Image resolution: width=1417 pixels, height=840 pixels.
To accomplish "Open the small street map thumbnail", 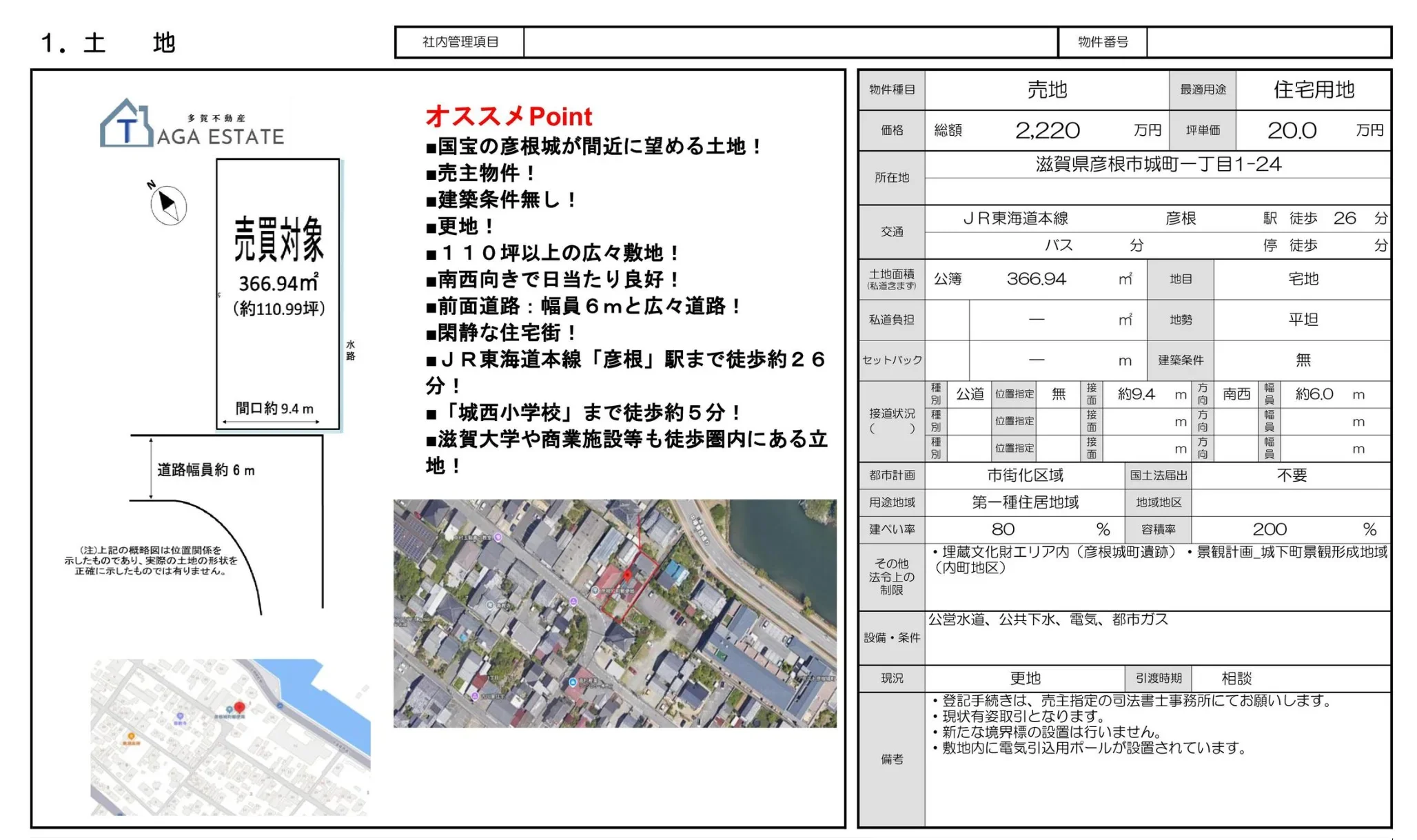I will [x=230, y=737].
